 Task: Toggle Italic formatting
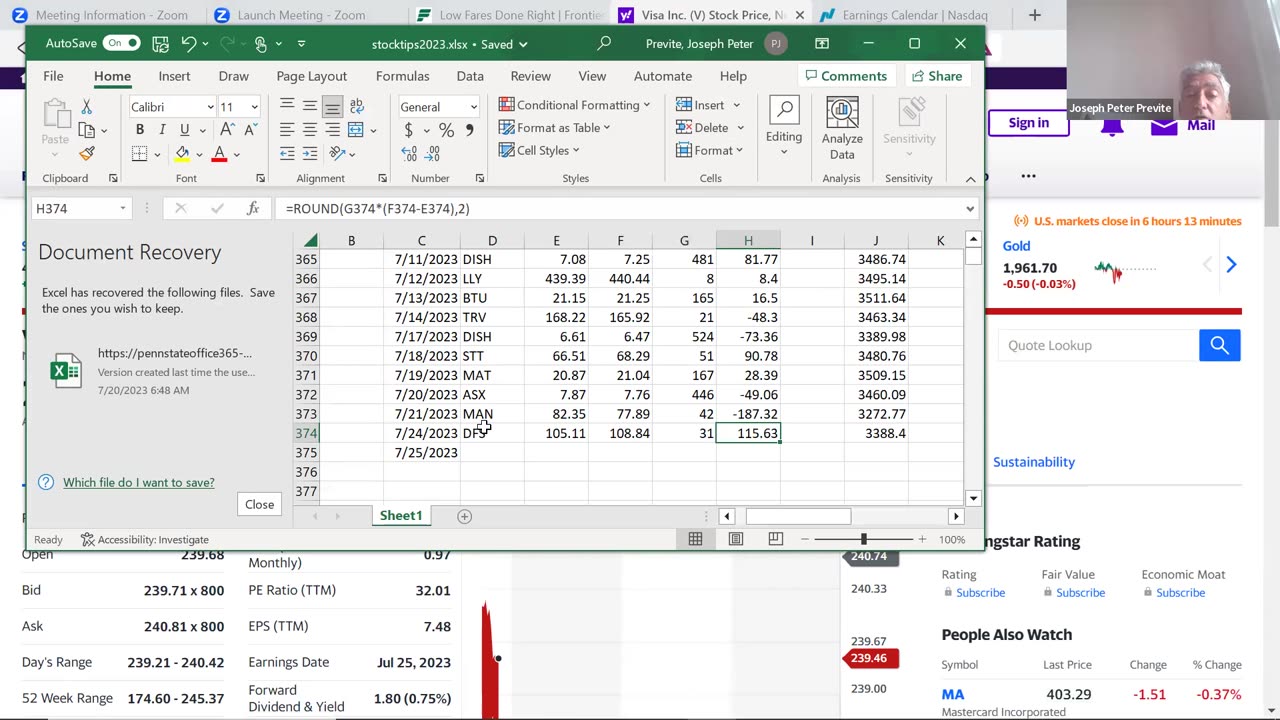162,130
